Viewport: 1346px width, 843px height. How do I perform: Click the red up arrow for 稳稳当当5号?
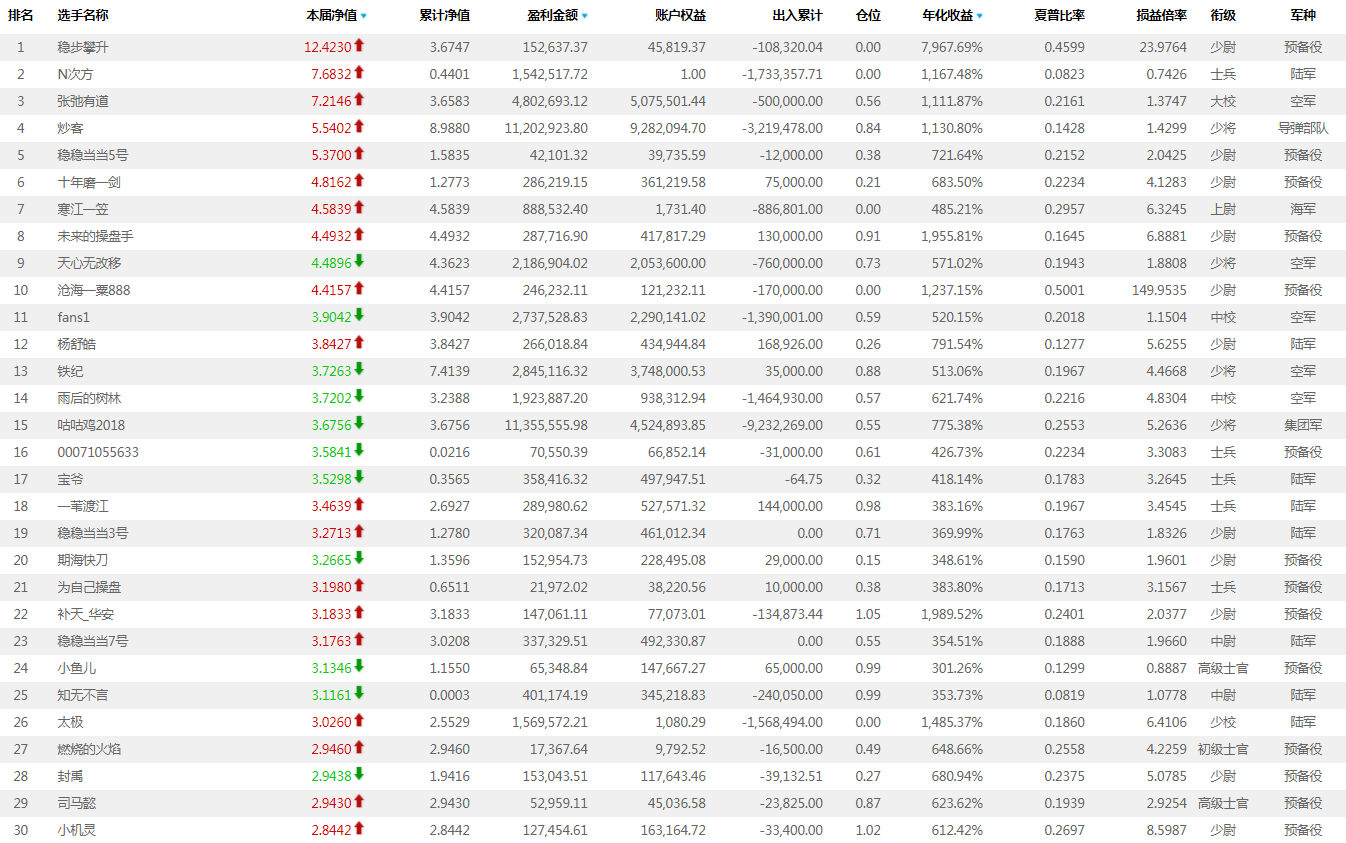tap(359, 154)
